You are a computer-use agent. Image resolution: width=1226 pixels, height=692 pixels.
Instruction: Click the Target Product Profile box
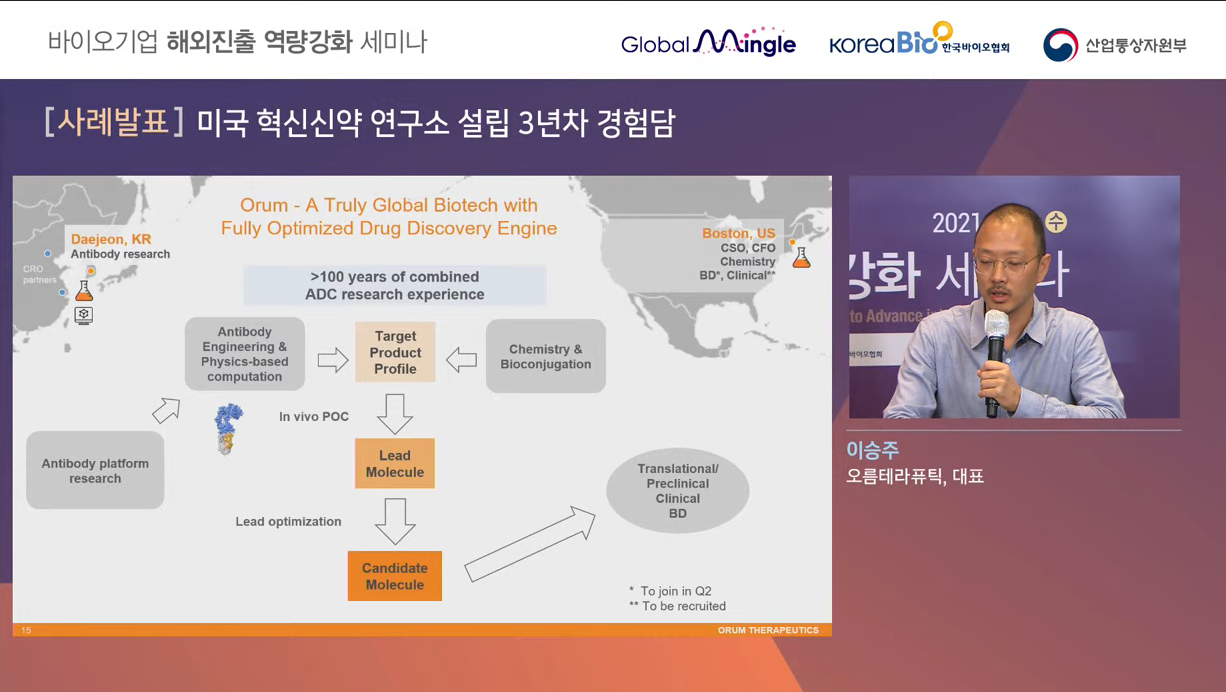point(395,352)
